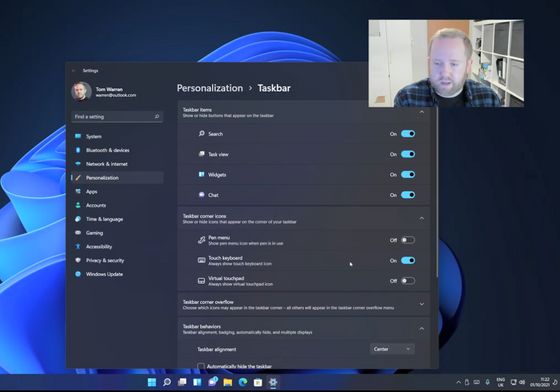Open Widgets from the taskbar
The image size is (560, 392).
(x=197, y=382)
